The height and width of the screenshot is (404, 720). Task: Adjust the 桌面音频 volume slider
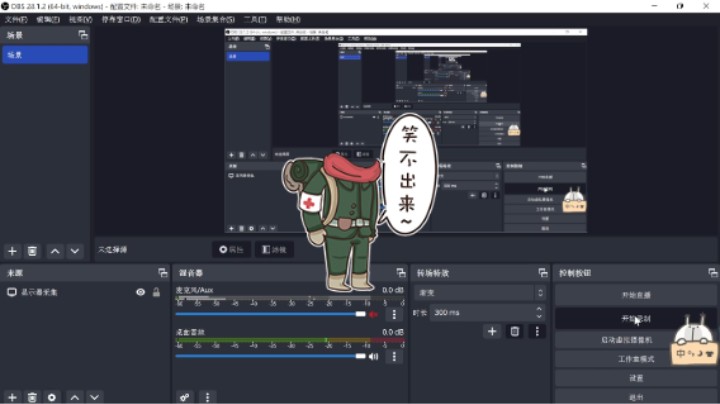click(270, 356)
